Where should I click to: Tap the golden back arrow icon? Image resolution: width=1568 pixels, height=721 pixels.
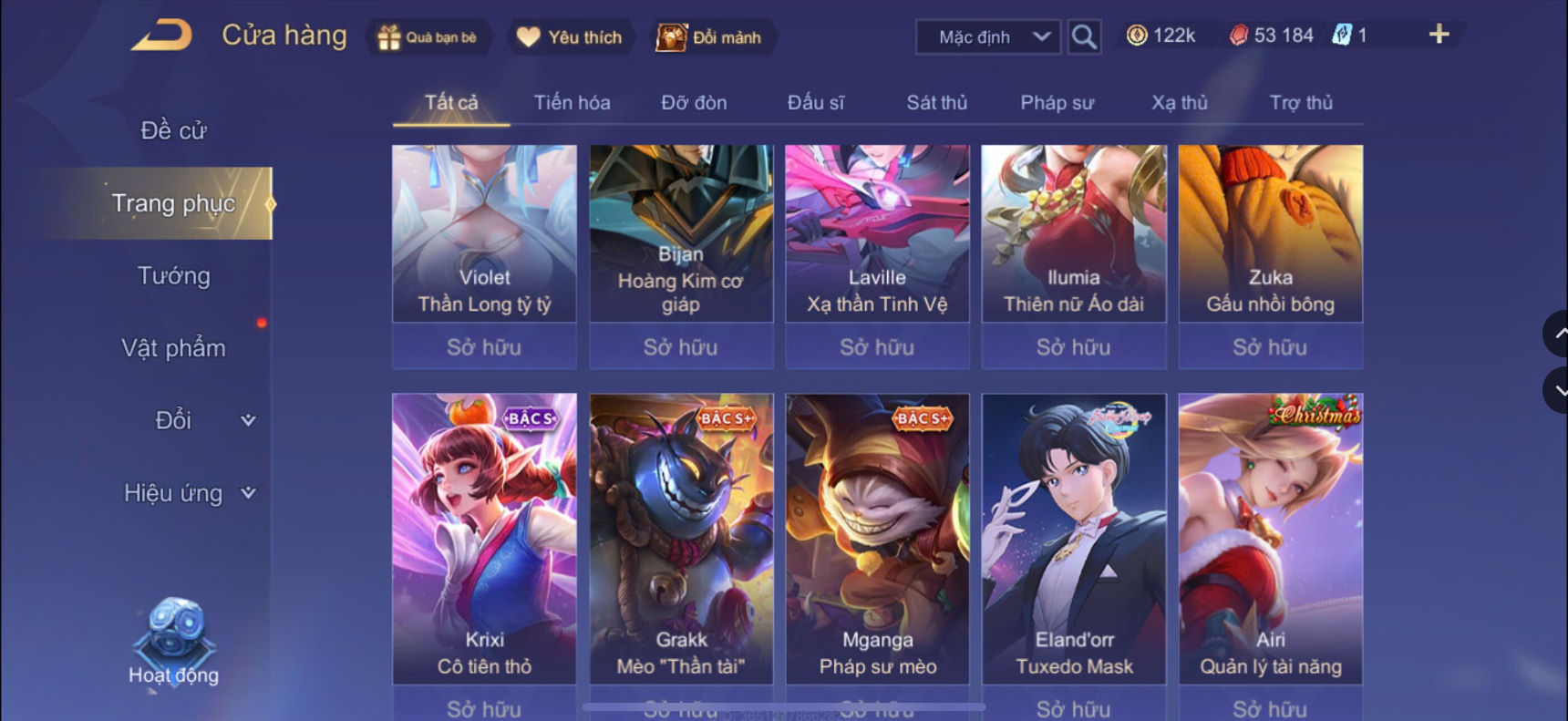pos(161,36)
